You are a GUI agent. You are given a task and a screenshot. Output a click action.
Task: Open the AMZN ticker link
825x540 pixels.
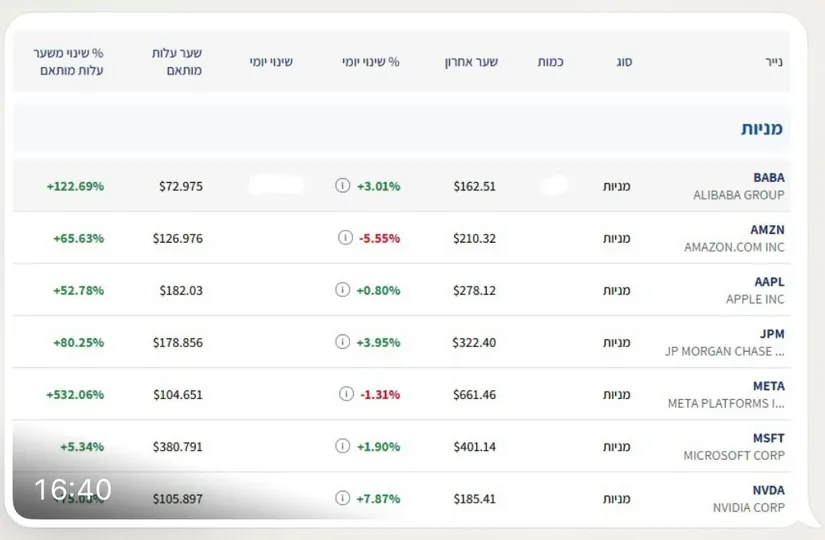click(767, 229)
